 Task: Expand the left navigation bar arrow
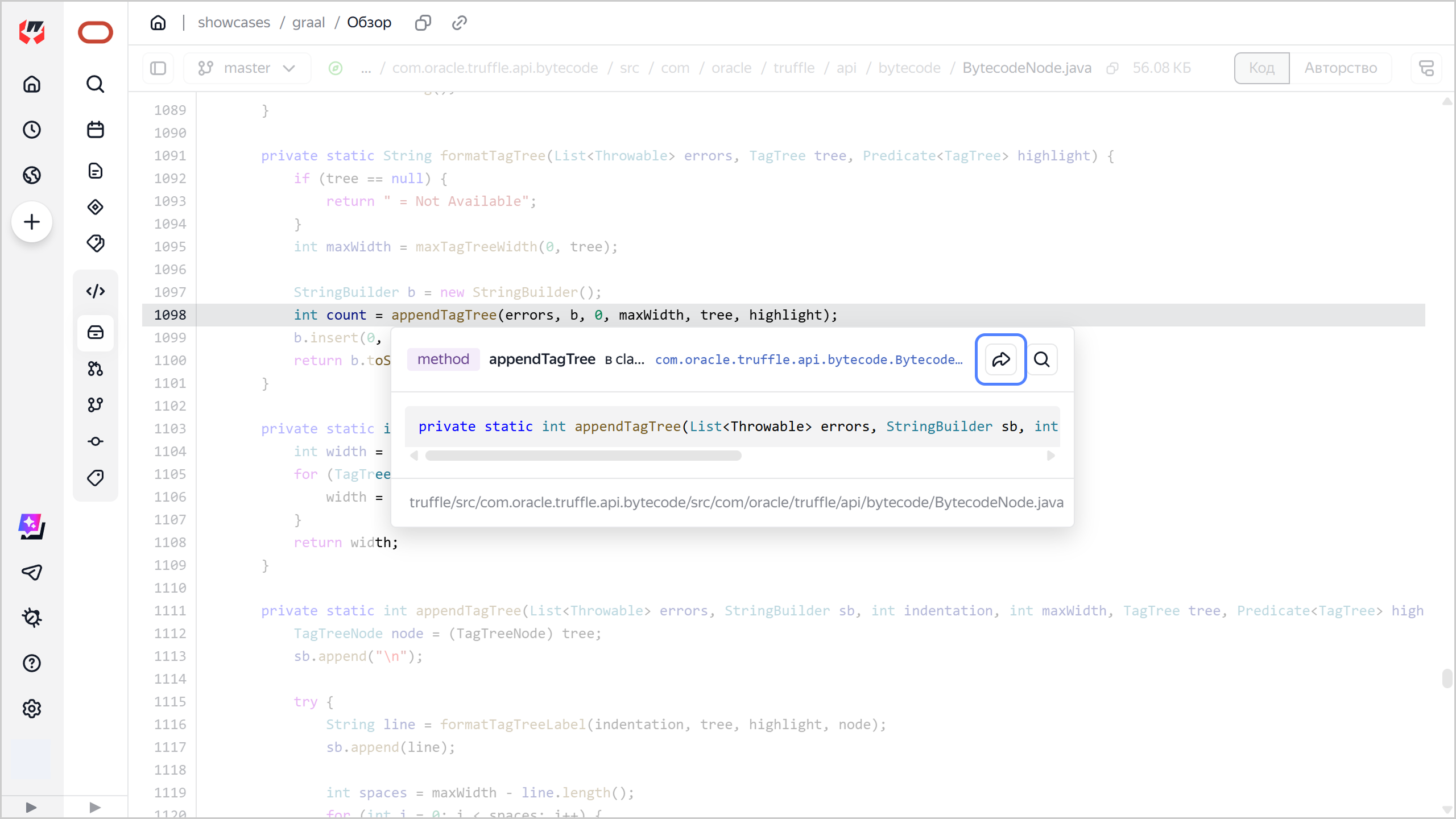pos(31,807)
